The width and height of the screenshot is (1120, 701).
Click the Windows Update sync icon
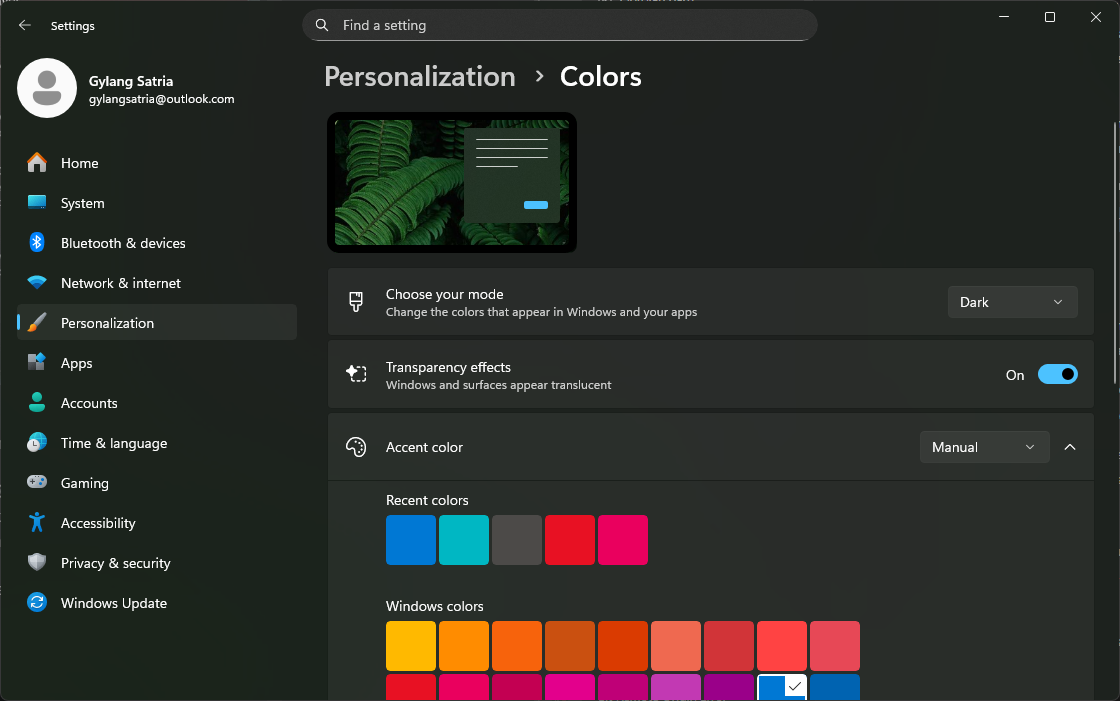pos(37,603)
